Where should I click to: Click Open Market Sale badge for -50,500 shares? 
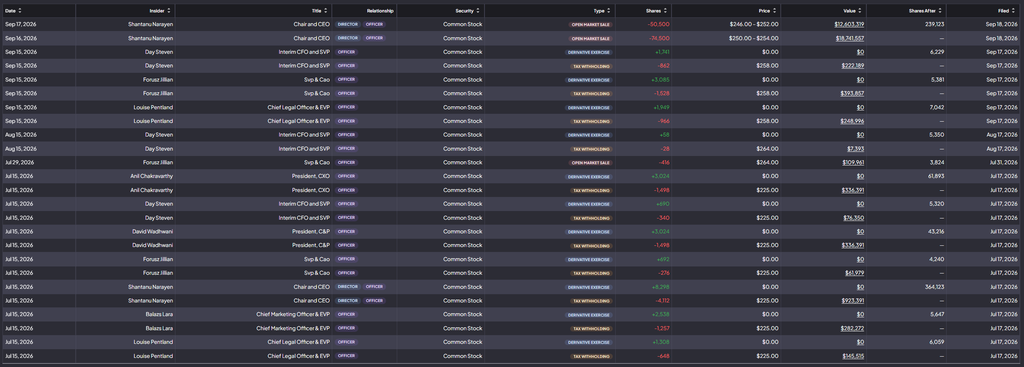pyautogui.click(x=590, y=24)
